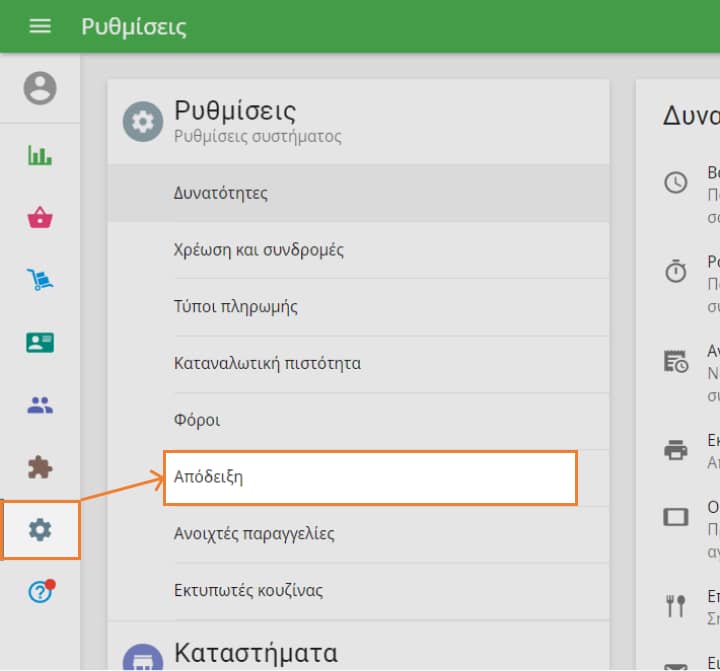Open the help question mark icon
The height and width of the screenshot is (671, 720).
(40, 592)
